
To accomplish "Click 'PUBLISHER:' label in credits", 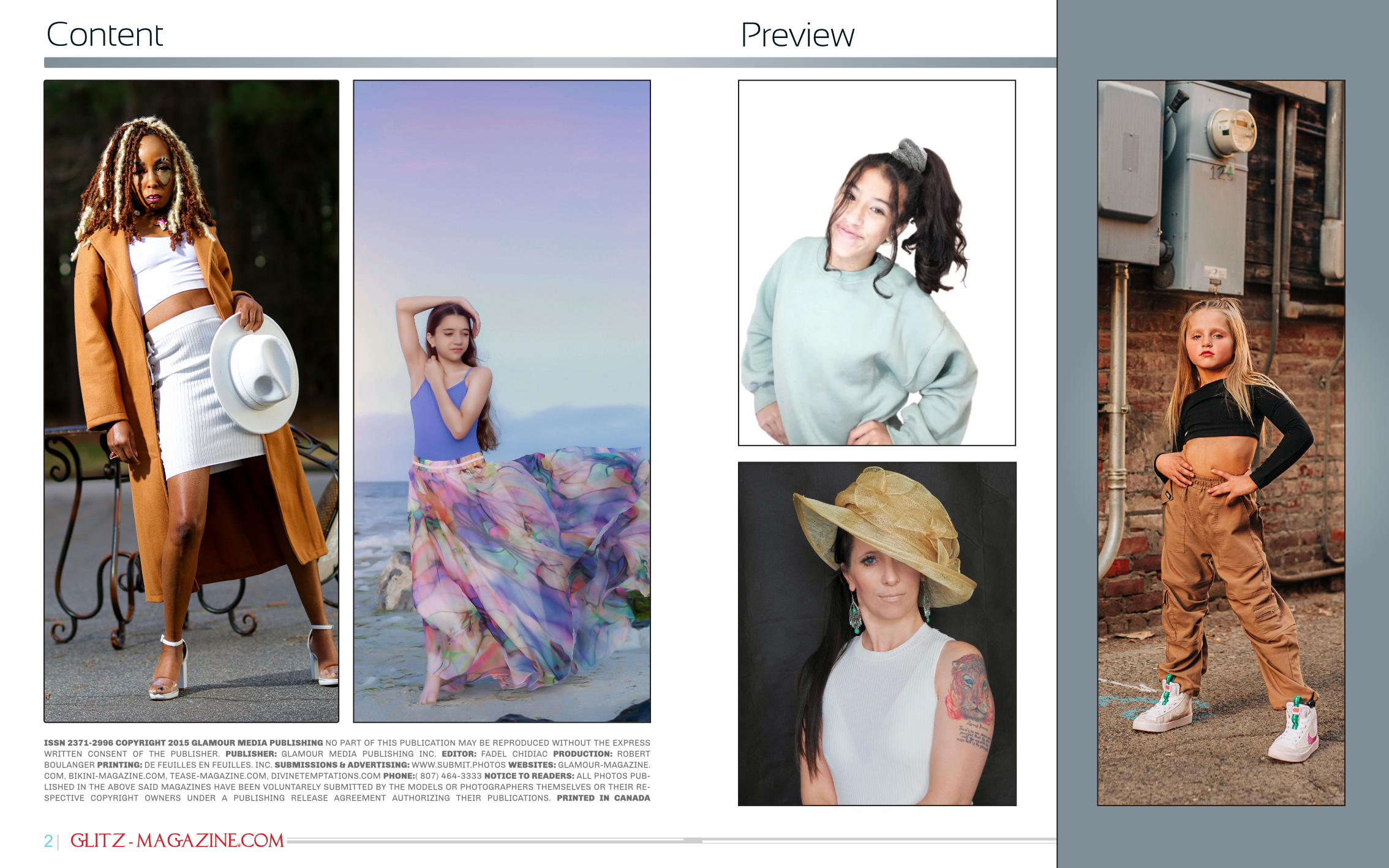I will click(x=251, y=754).
